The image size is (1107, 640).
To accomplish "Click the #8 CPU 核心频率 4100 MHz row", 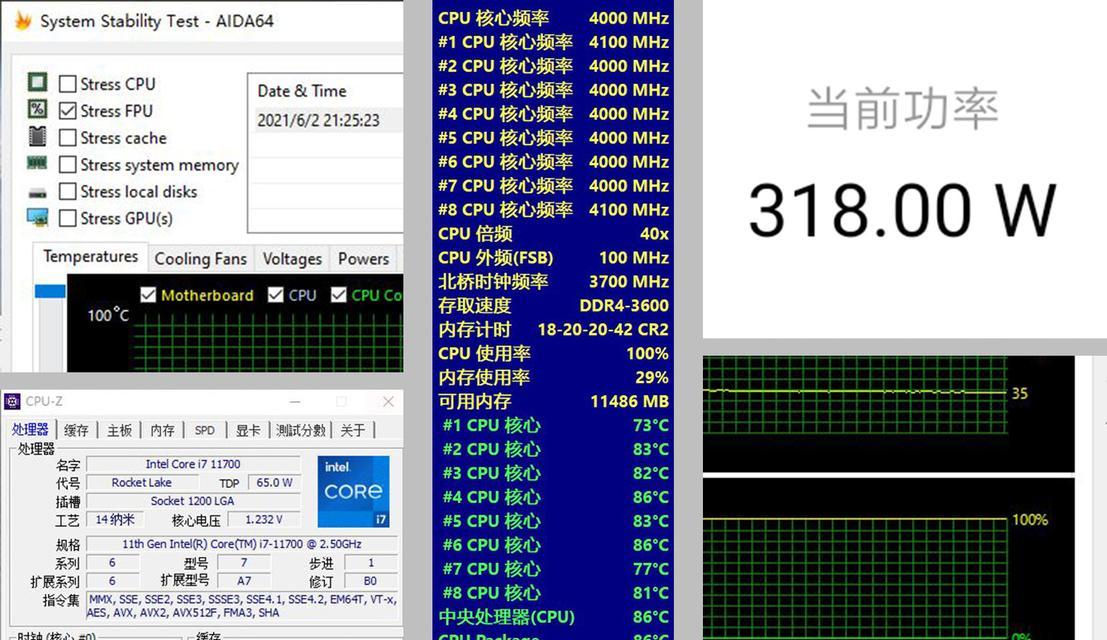I will point(553,210).
